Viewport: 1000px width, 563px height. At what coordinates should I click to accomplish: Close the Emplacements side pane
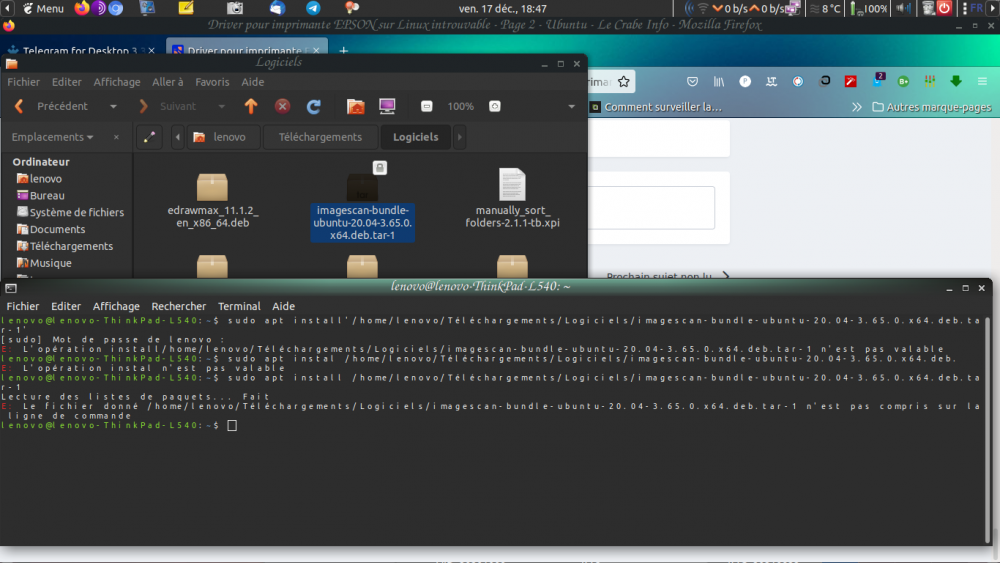coord(116,137)
